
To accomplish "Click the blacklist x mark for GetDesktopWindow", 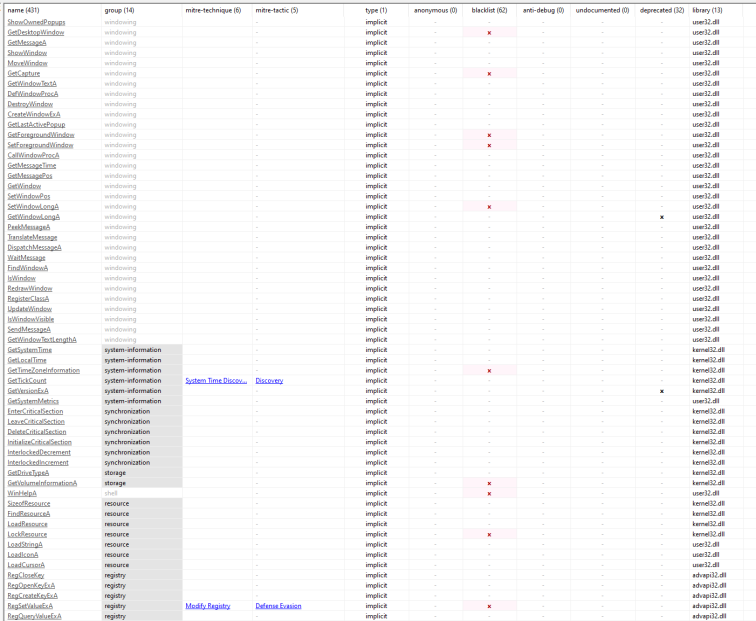I will pos(489,33).
